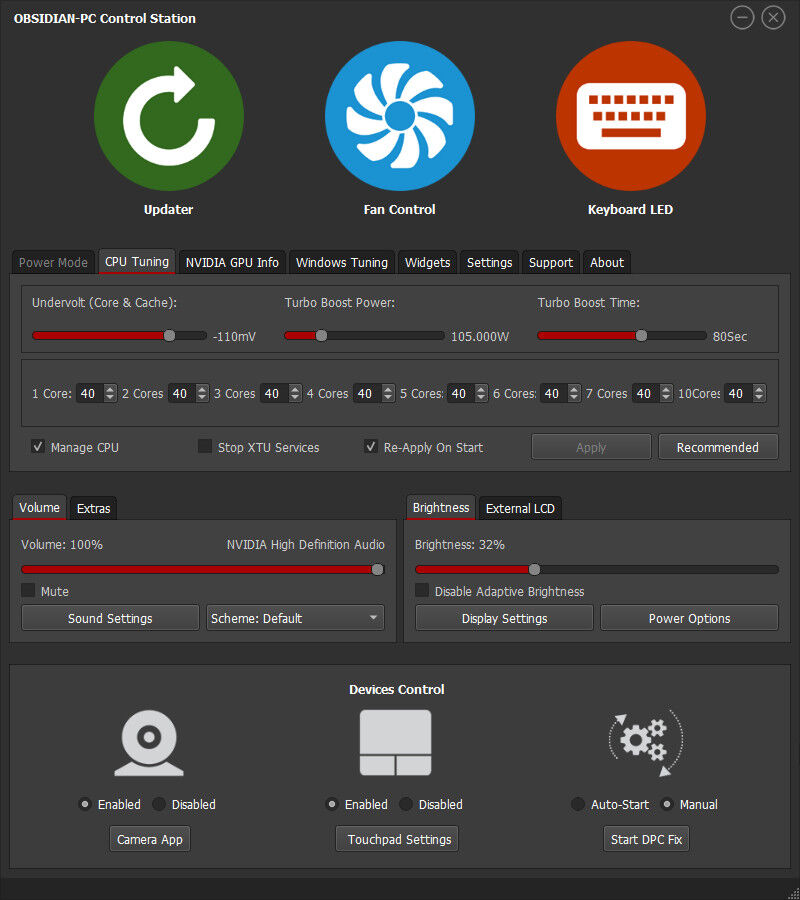Open the blue Fan Control icon
This screenshot has width=800, height=900.
(x=400, y=116)
